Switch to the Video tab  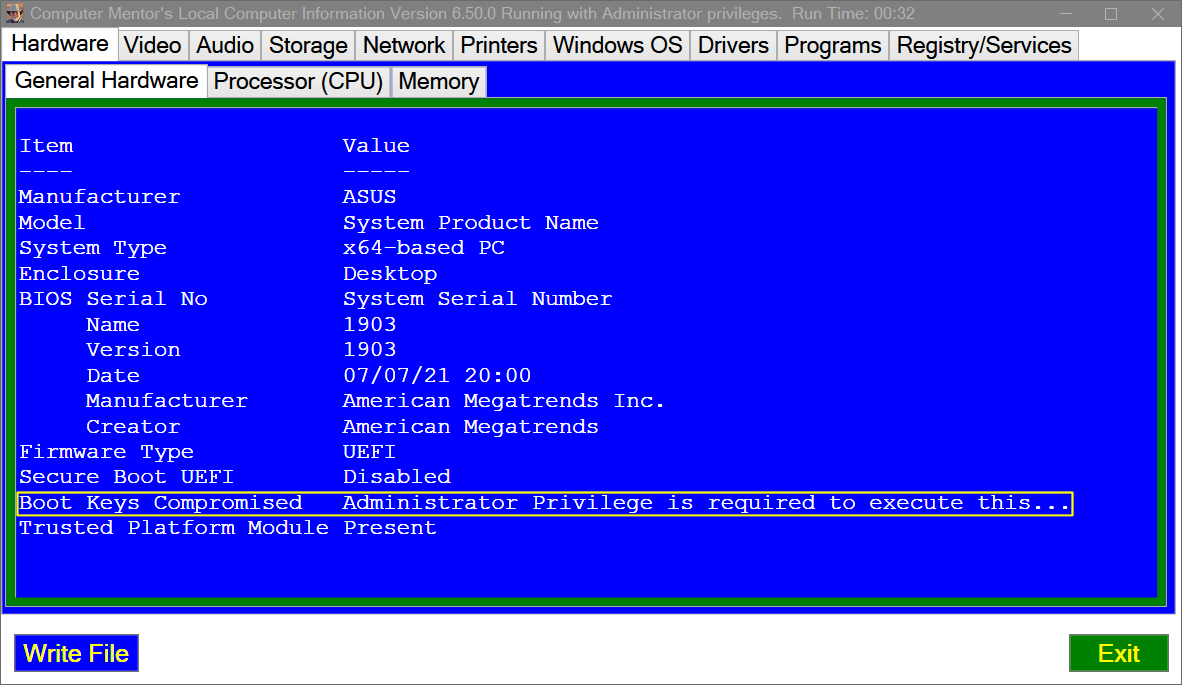click(153, 46)
